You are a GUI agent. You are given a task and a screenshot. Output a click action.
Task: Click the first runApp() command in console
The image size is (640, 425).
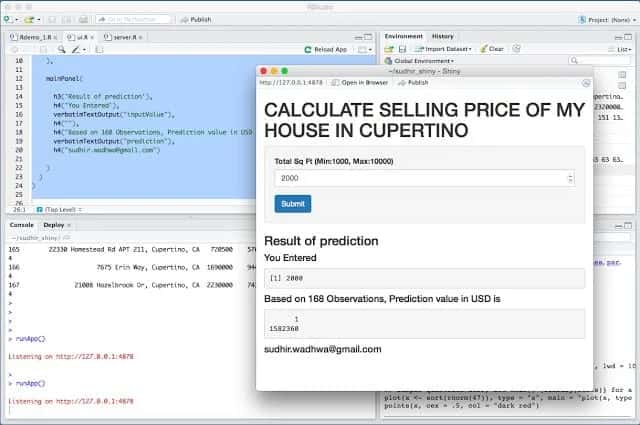click(x=31, y=339)
